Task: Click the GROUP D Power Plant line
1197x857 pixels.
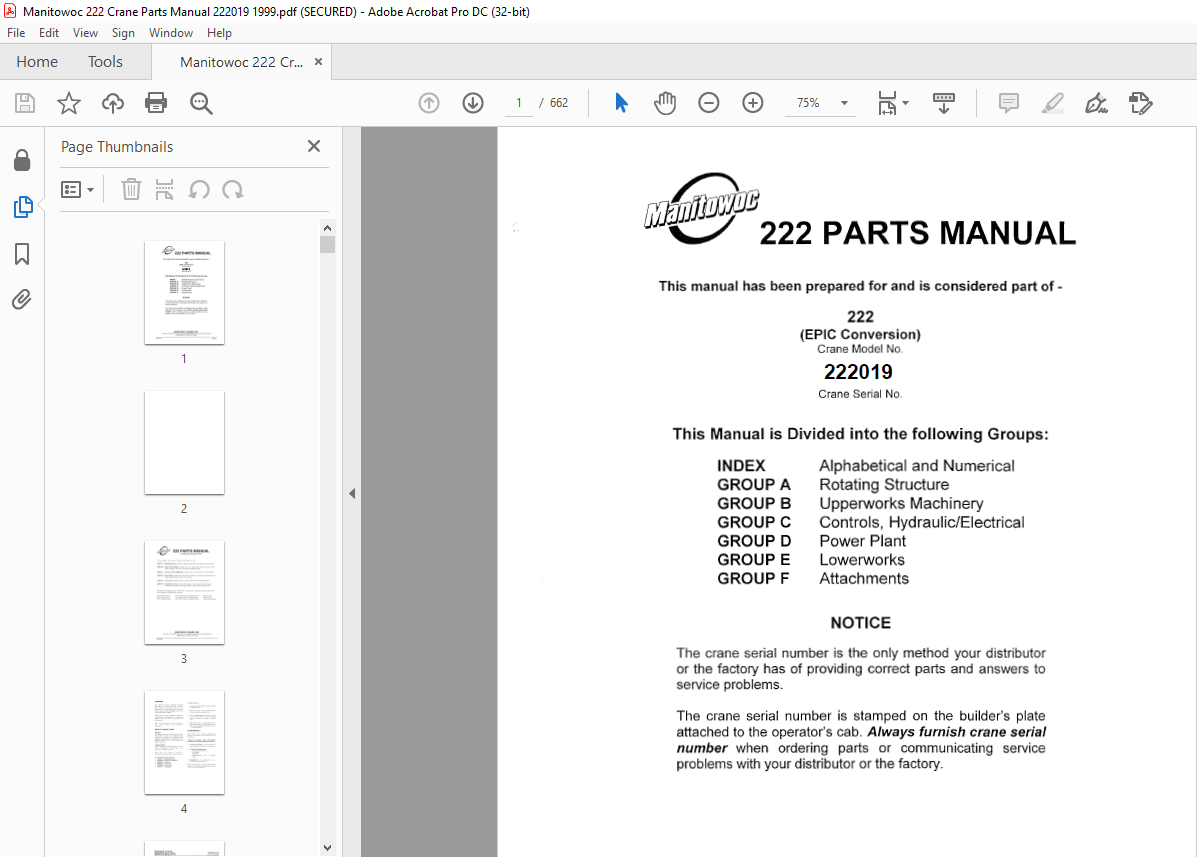Action: tap(811, 541)
